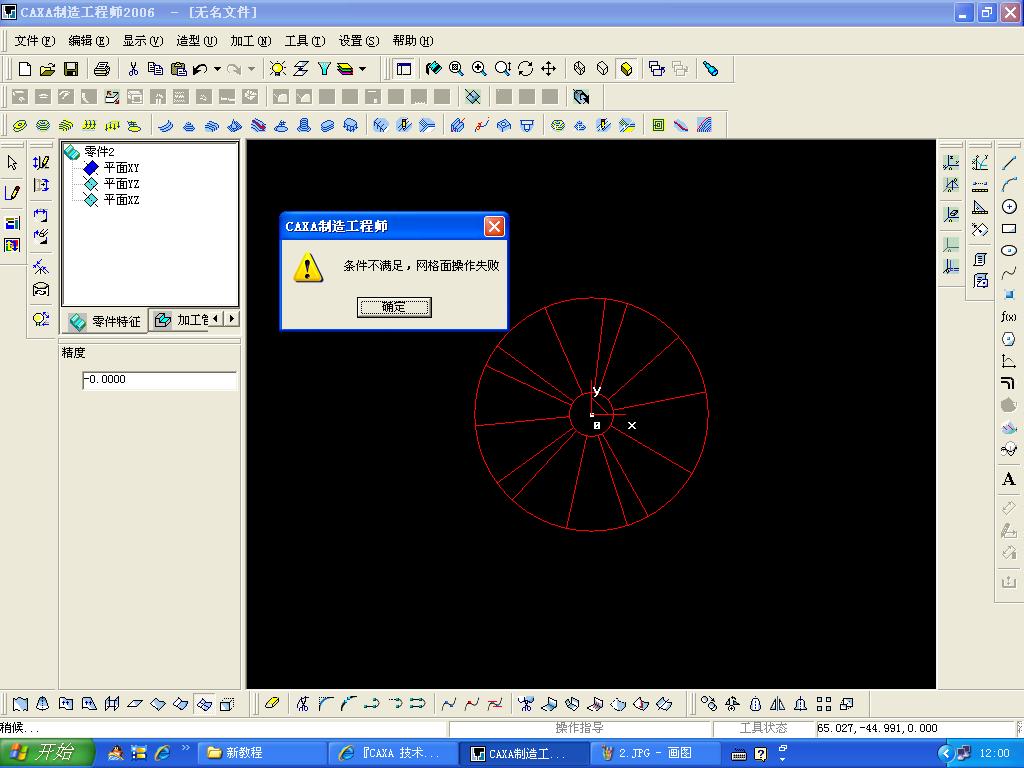This screenshot has height=768, width=1024.
Task: Open the redo history dropdown arrow
Action: click(x=251, y=69)
